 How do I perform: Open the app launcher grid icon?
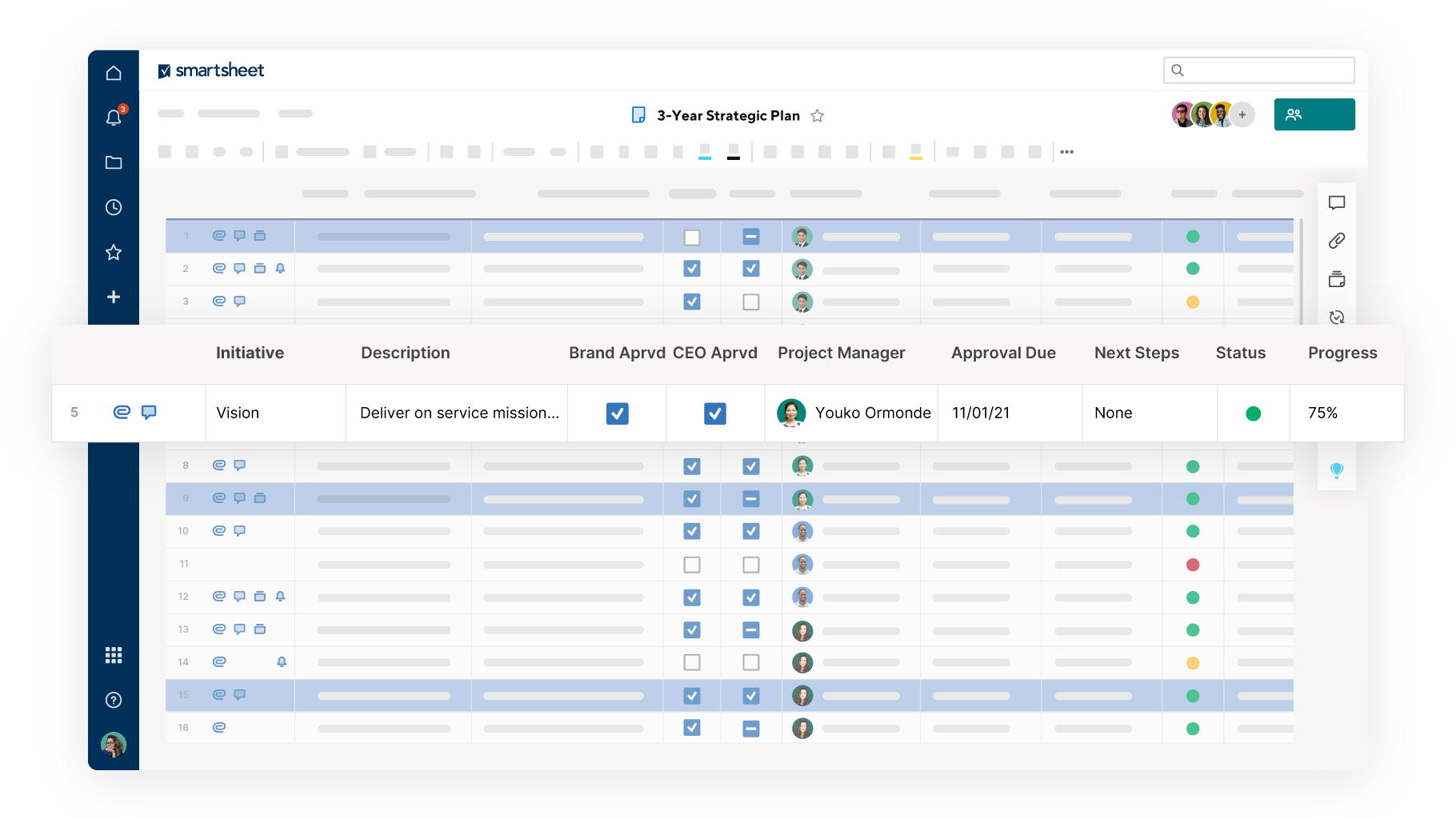coord(114,655)
